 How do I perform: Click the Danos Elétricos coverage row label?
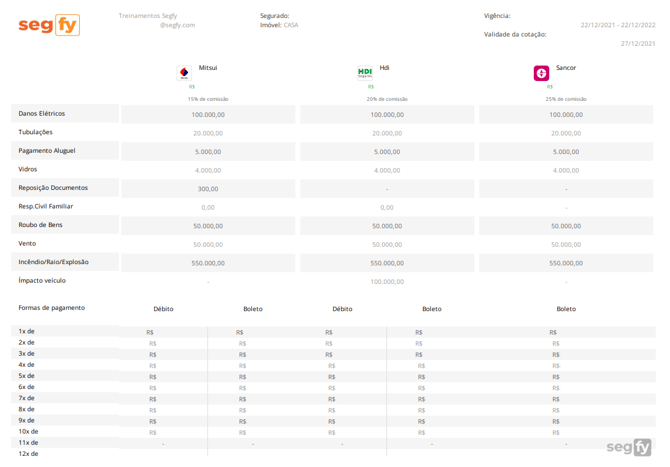coord(41,114)
